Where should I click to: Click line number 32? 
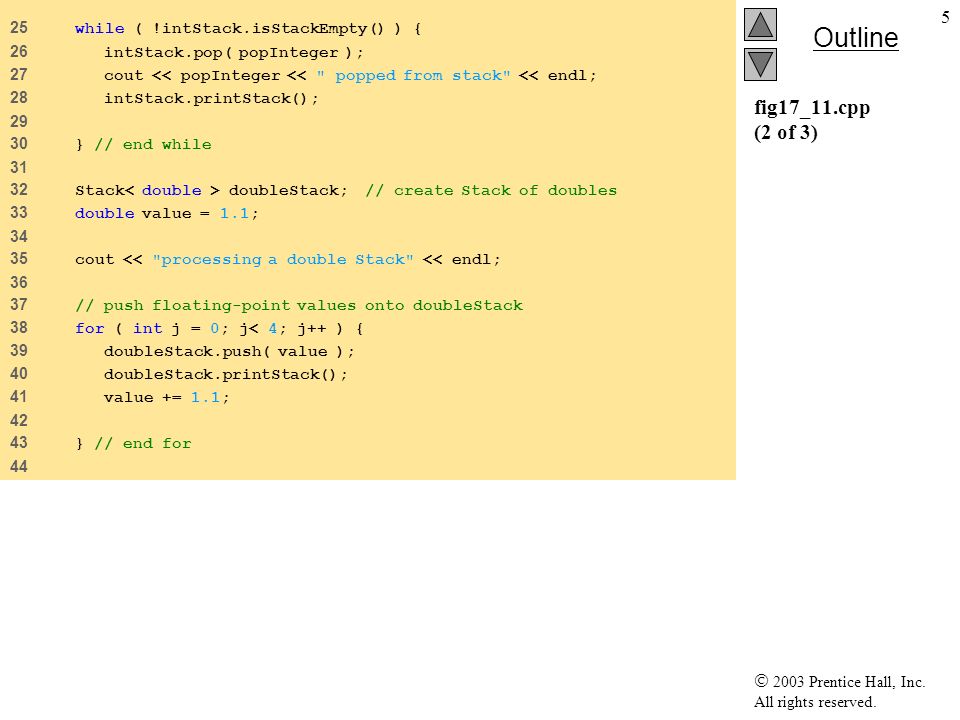(x=19, y=190)
